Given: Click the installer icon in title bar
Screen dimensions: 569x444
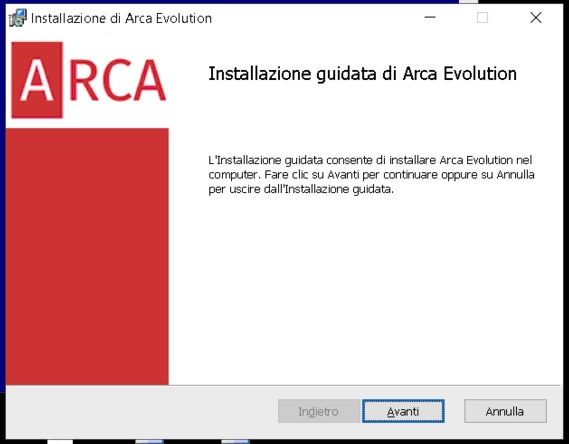Looking at the screenshot, I should (x=17, y=18).
